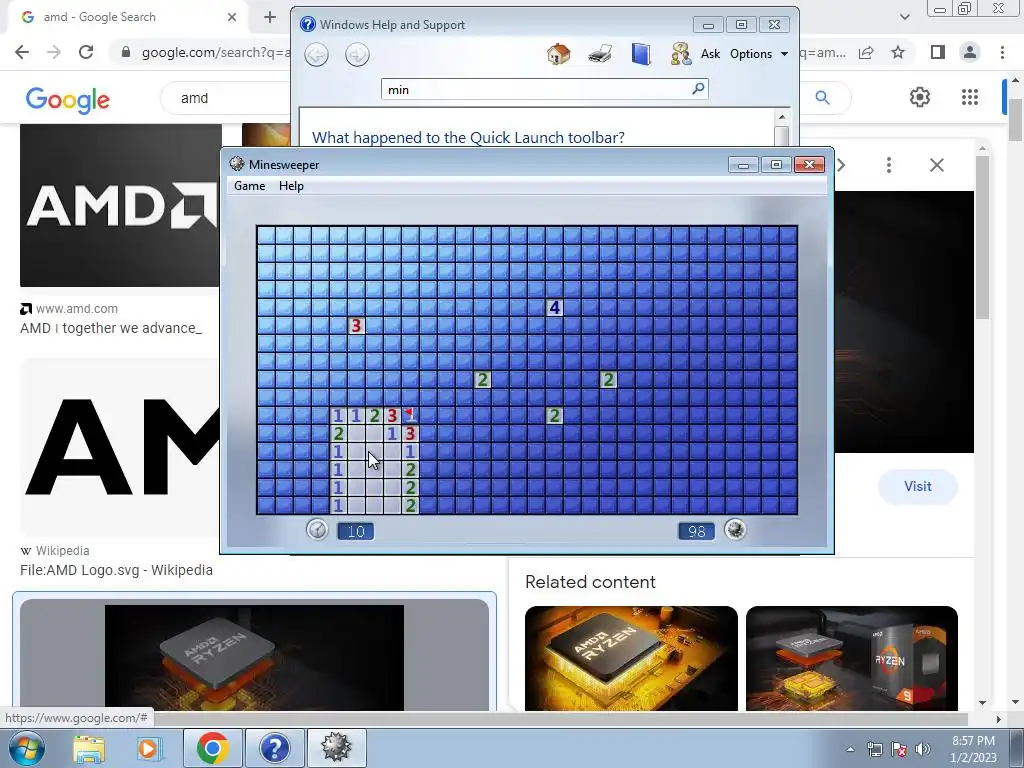The image size is (1024, 768).
Task: Click Print icon in Windows Help and Support
Action: pyautogui.click(x=600, y=54)
